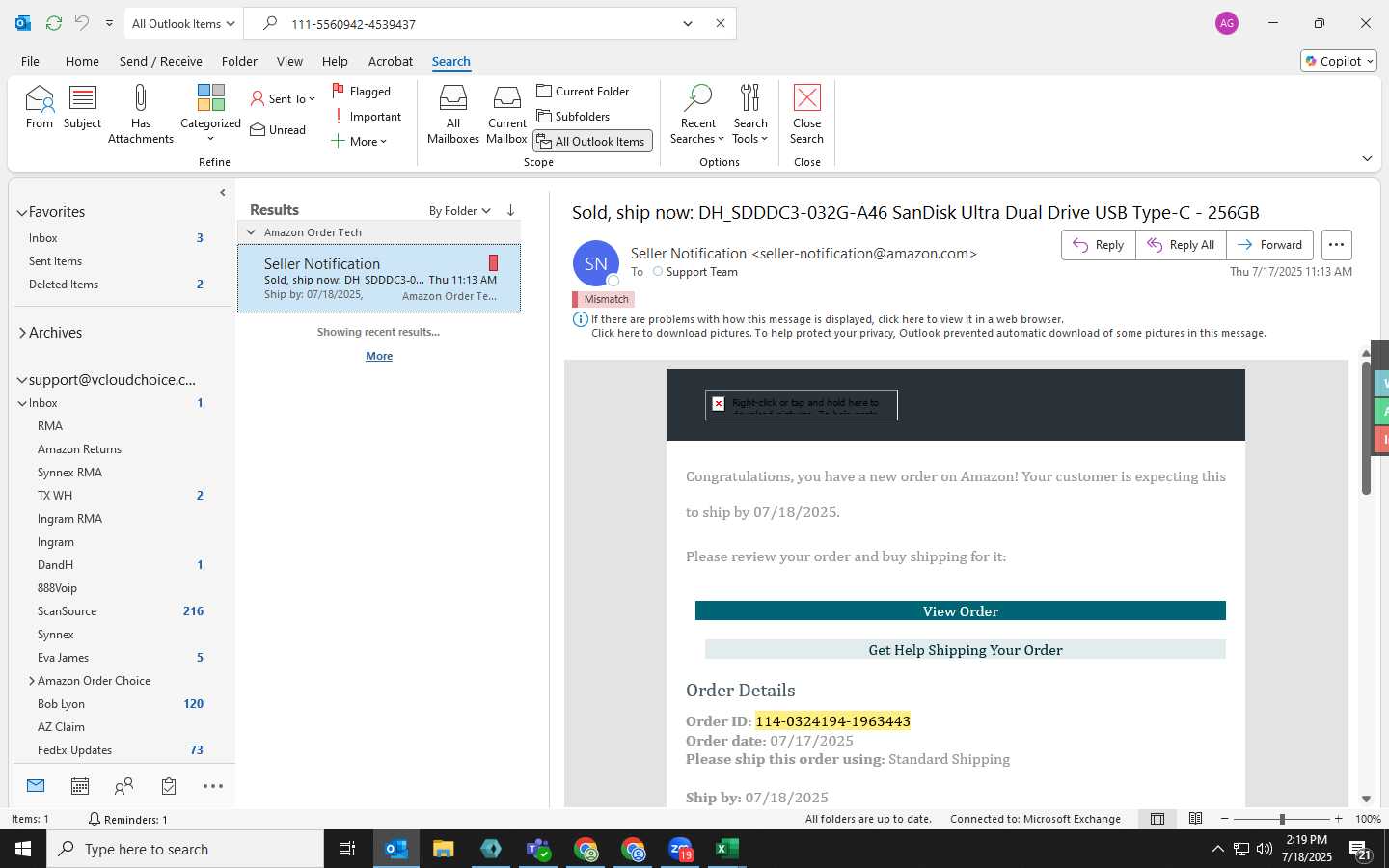Switch to Home ribbon tab

click(x=82, y=61)
